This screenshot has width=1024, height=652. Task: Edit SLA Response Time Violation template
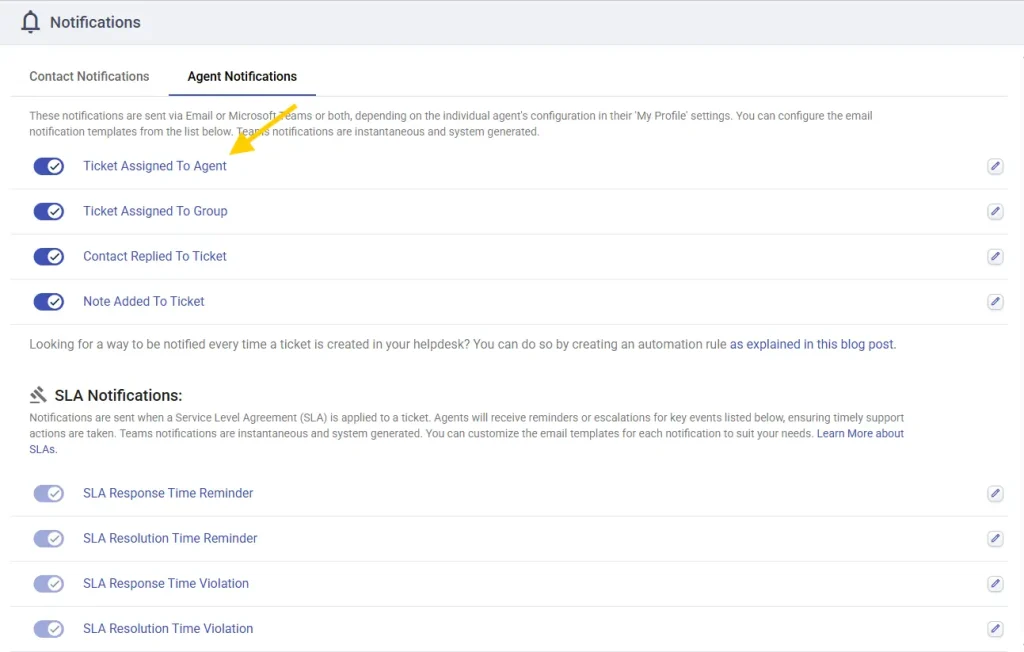(x=994, y=583)
